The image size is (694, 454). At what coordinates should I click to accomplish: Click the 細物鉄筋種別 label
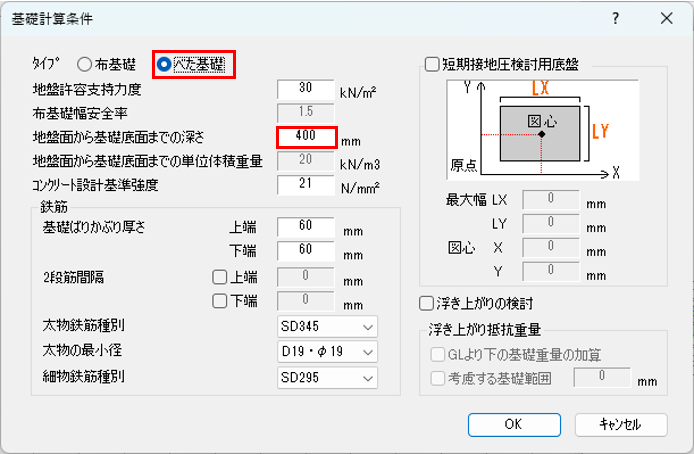[84, 376]
